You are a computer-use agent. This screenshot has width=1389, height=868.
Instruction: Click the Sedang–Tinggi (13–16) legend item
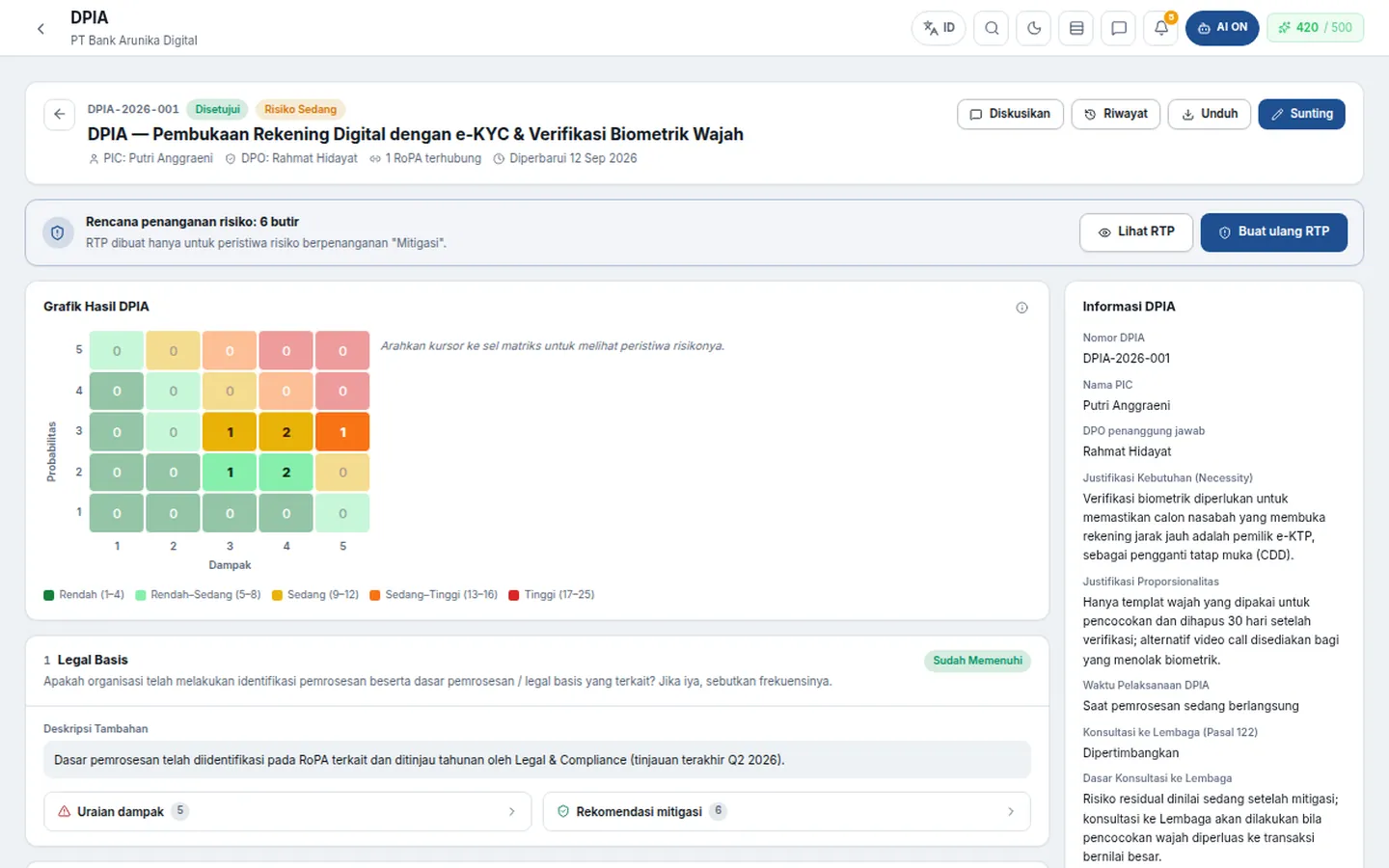coord(434,595)
